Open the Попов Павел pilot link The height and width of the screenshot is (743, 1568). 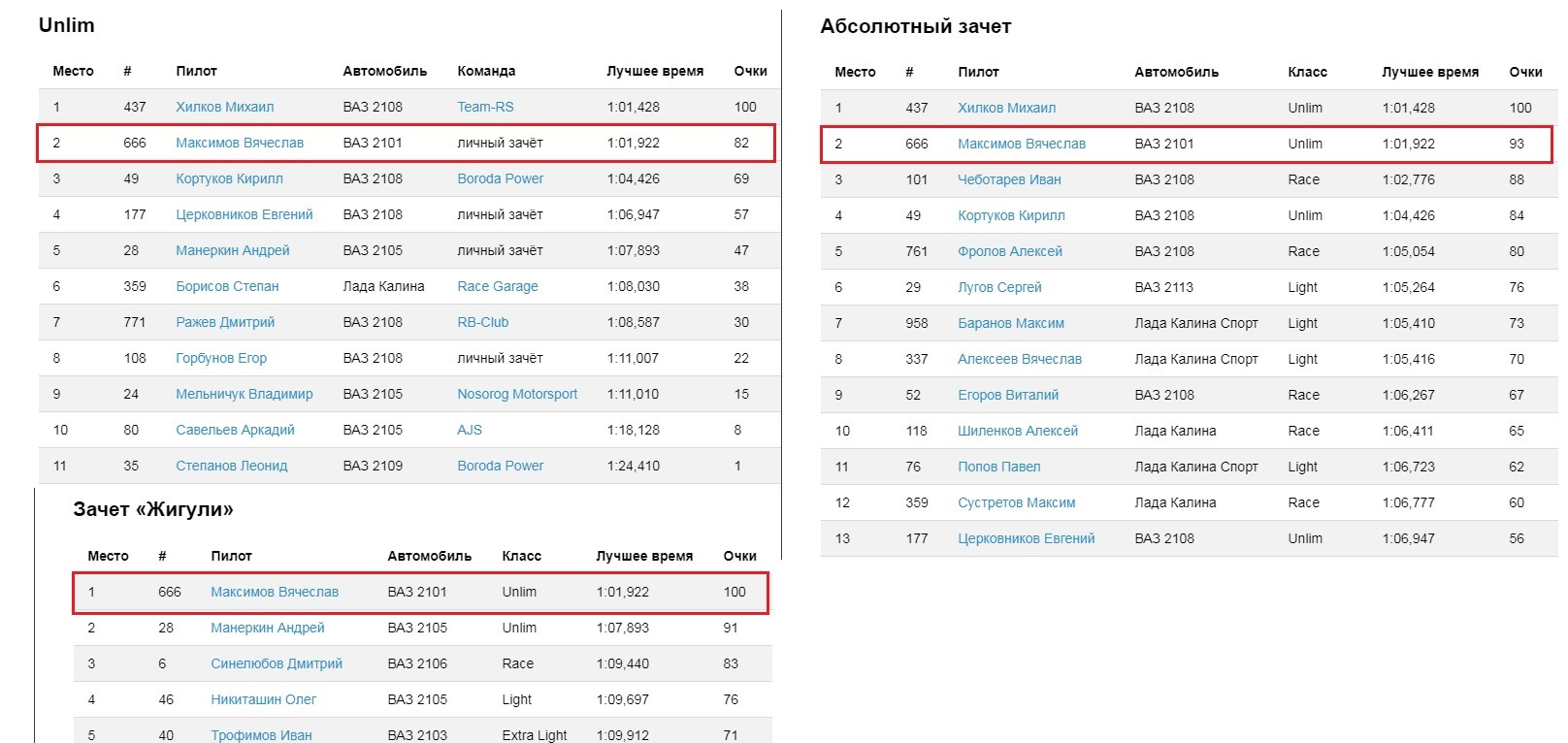(998, 467)
